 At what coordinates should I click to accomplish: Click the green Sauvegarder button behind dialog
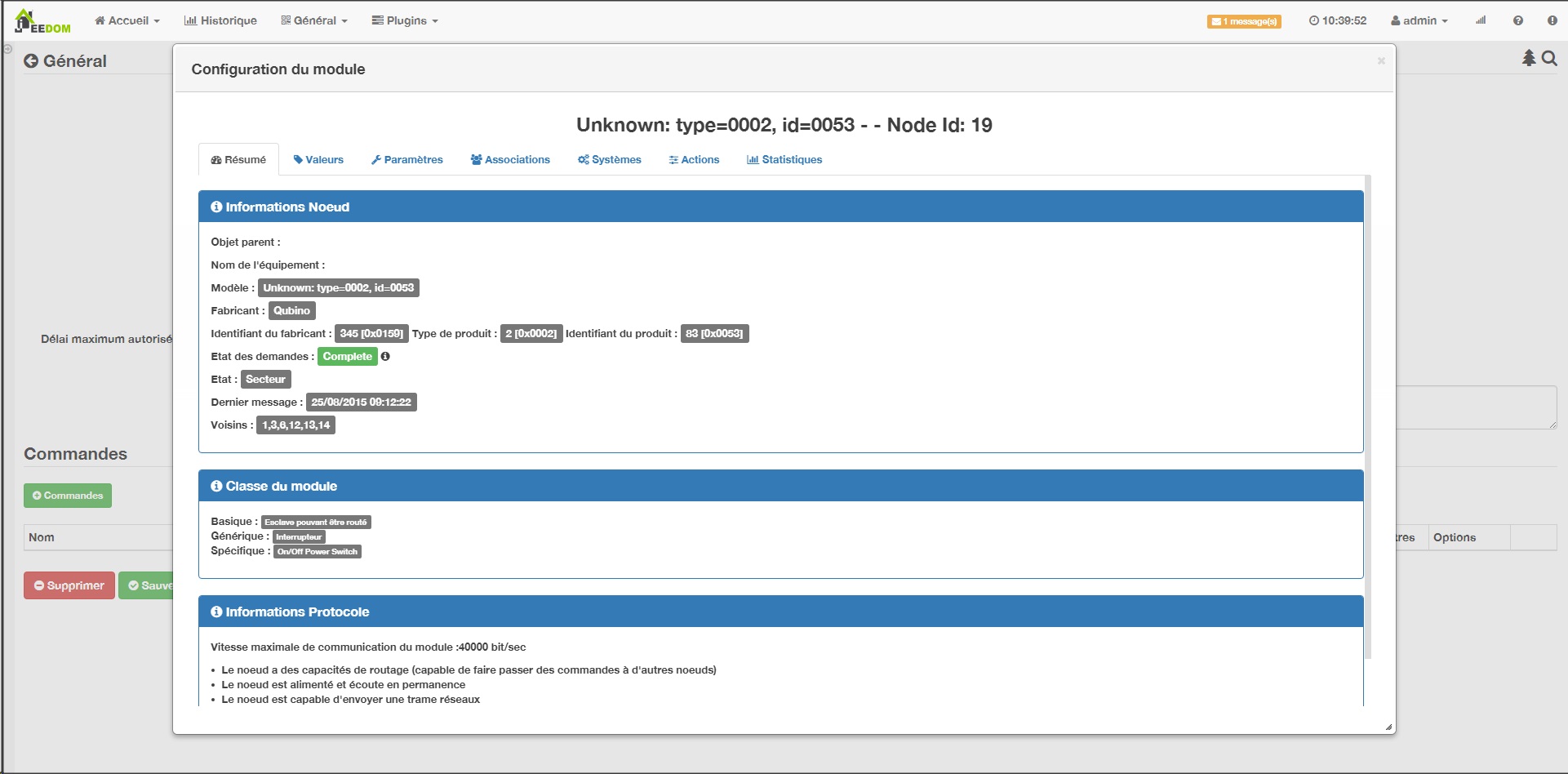(146, 585)
